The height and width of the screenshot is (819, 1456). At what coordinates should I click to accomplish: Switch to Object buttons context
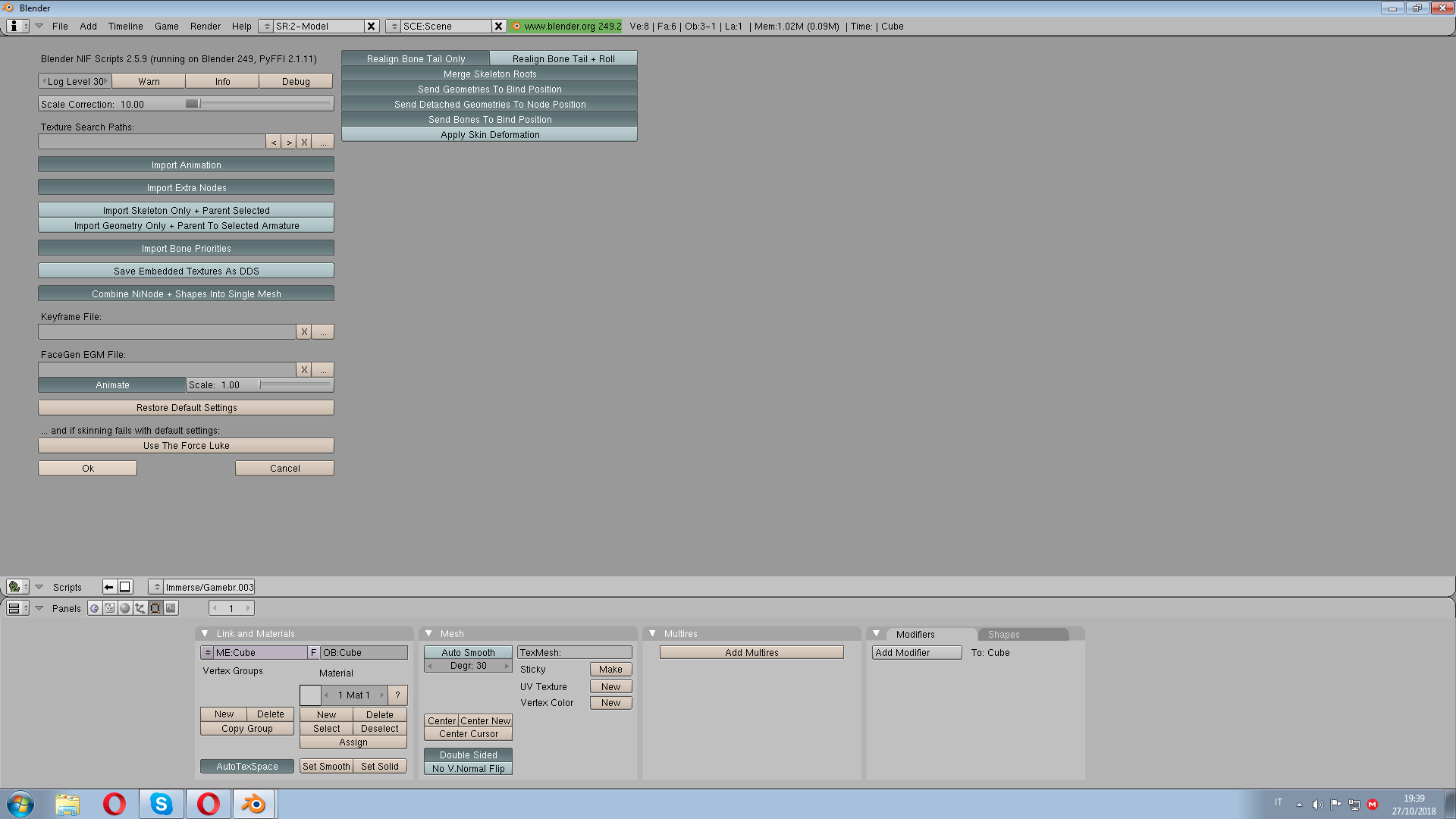click(x=140, y=608)
